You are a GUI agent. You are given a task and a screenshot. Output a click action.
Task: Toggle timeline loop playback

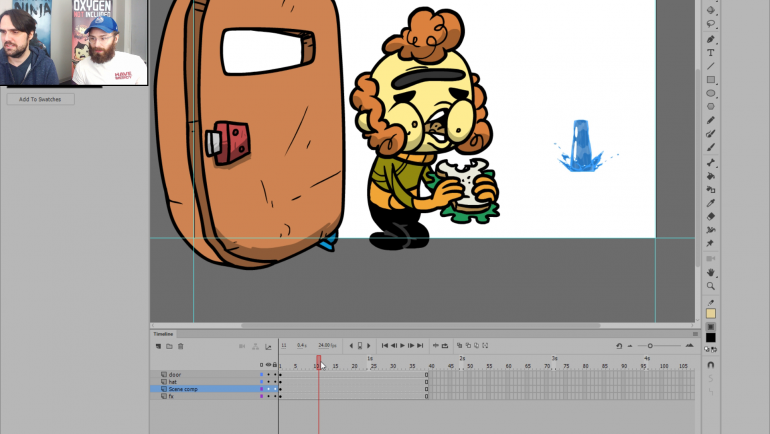tap(445, 346)
